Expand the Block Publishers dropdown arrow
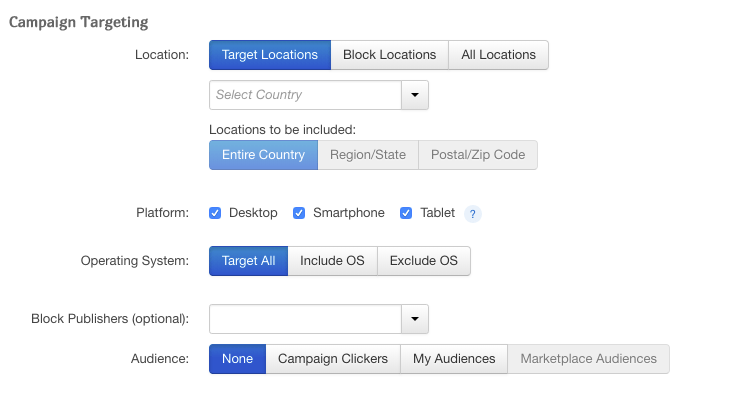738x400 pixels. point(415,319)
